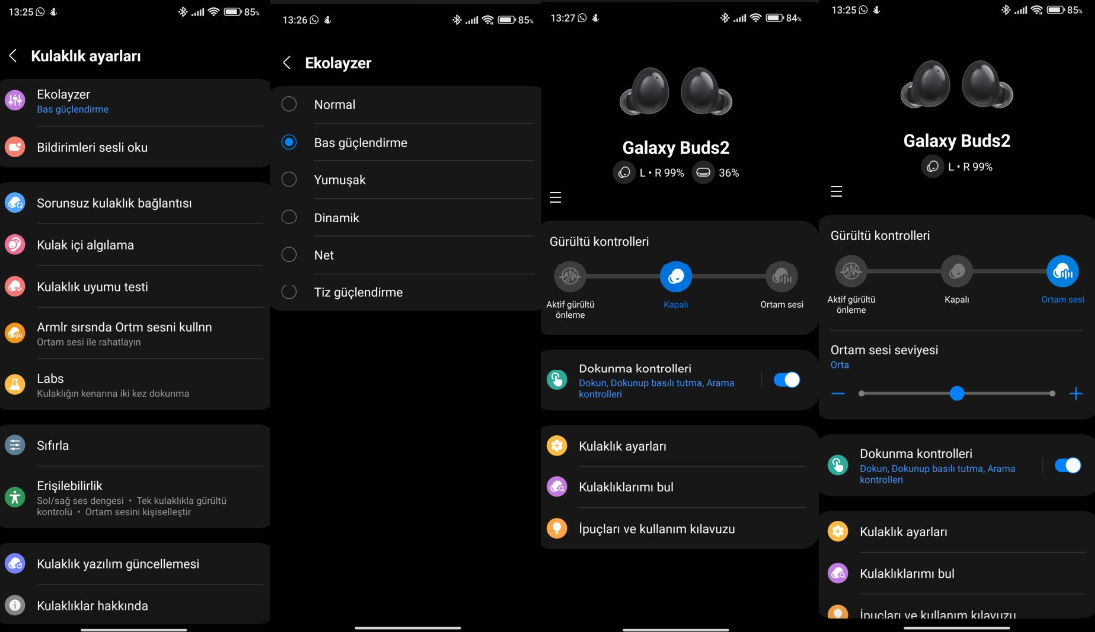
Task: Tap the Labs flask icon
Action: click(x=15, y=384)
